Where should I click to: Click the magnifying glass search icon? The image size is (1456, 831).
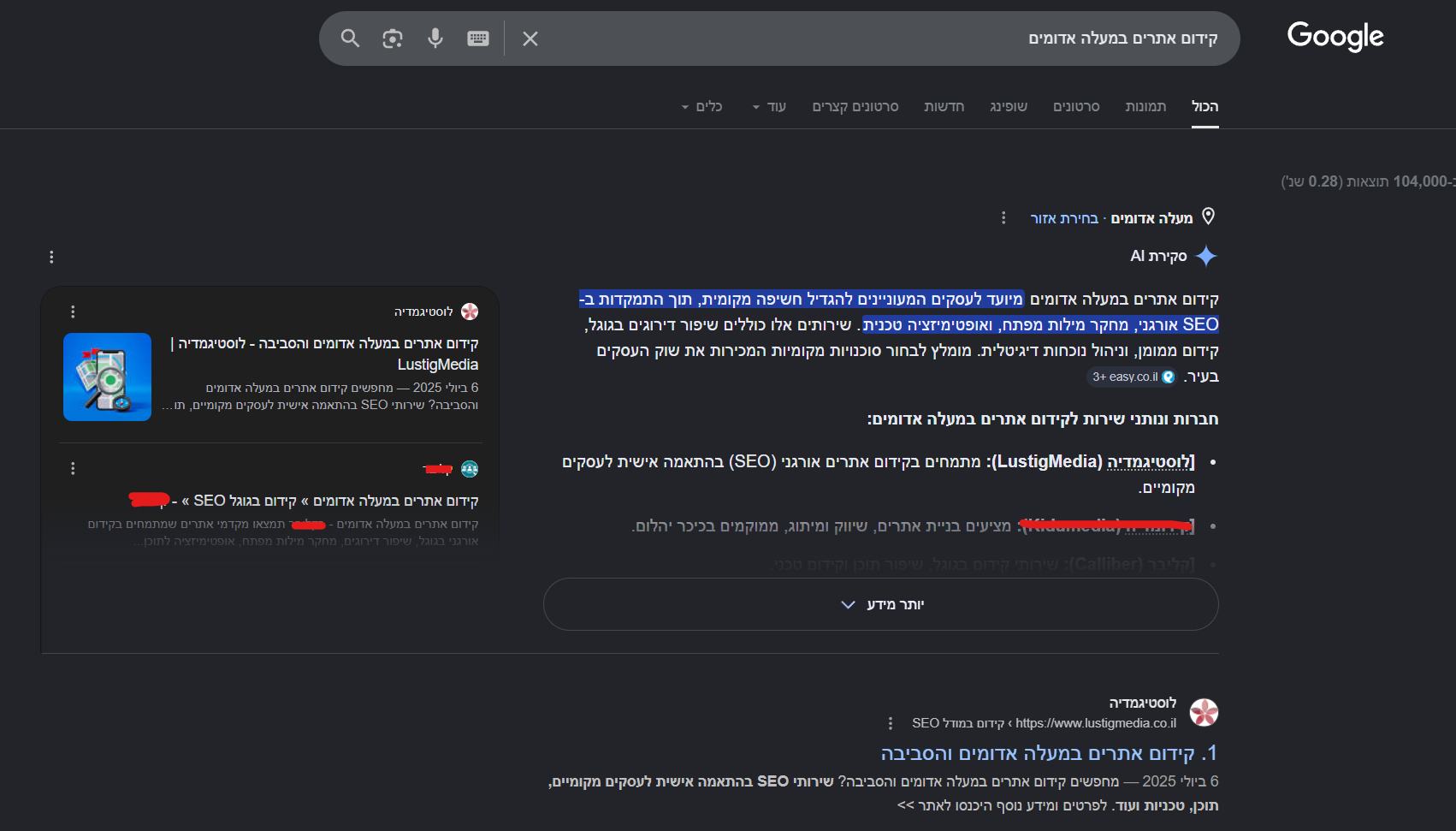pos(350,38)
